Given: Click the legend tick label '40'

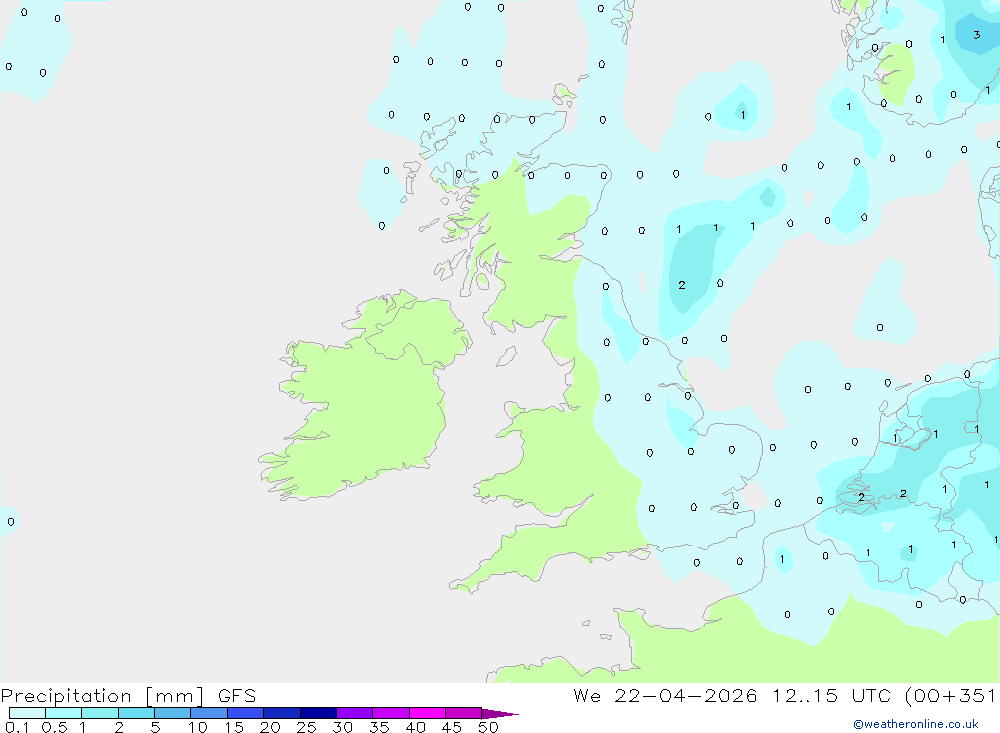Looking at the screenshot, I should pos(416,727).
